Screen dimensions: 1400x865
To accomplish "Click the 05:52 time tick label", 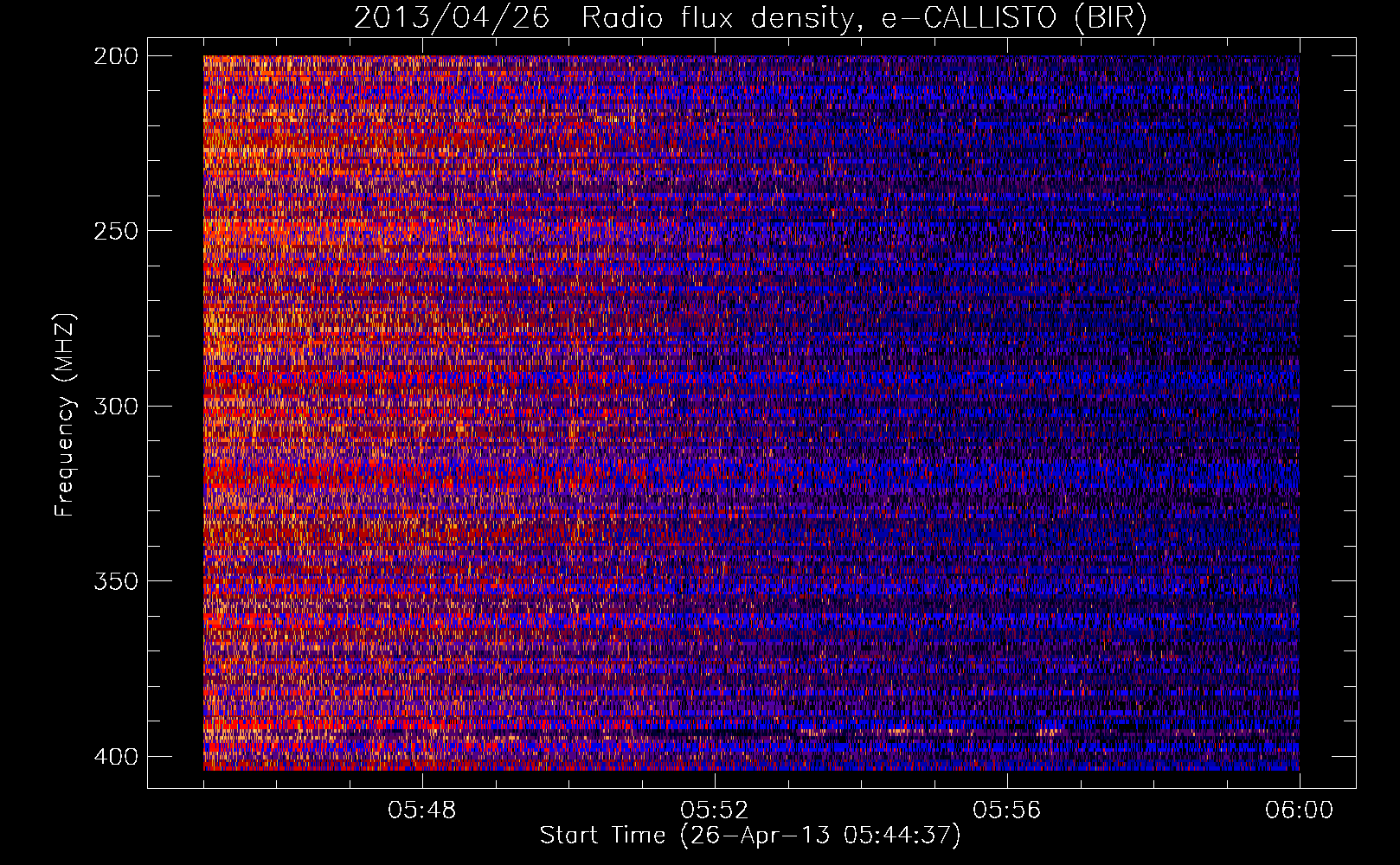I will [x=715, y=811].
